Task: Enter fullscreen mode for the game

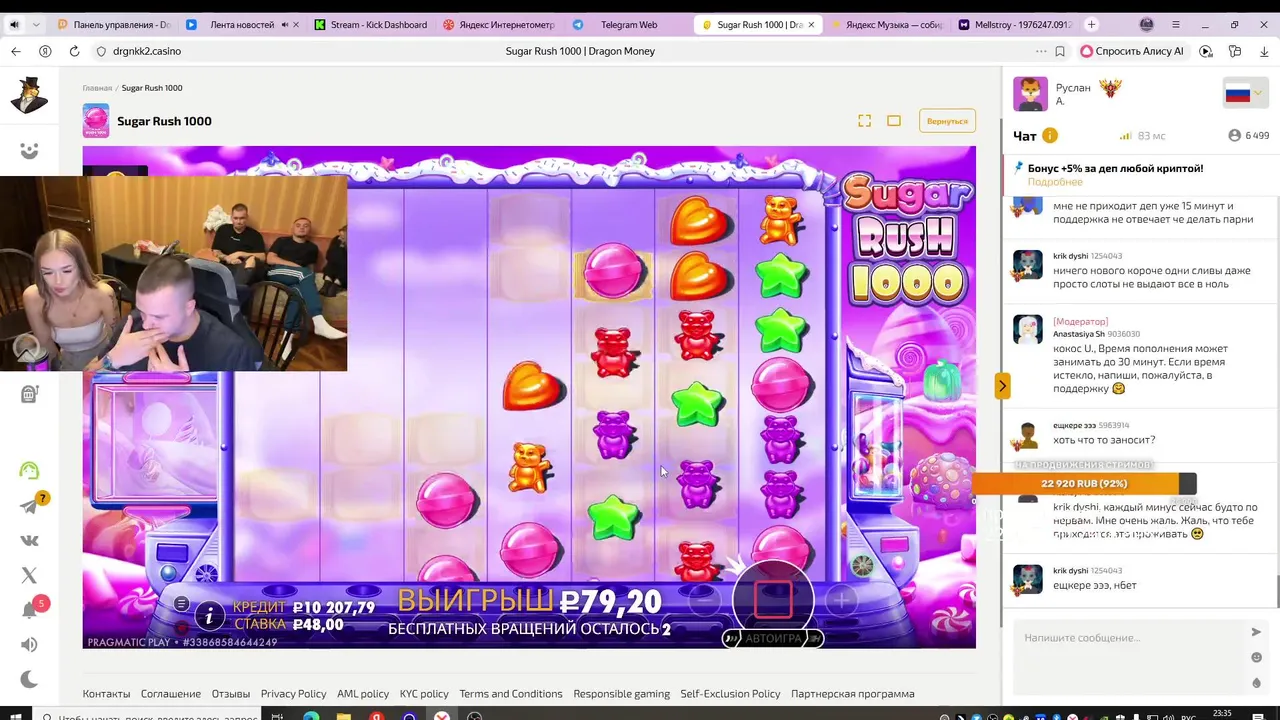Action: click(864, 121)
